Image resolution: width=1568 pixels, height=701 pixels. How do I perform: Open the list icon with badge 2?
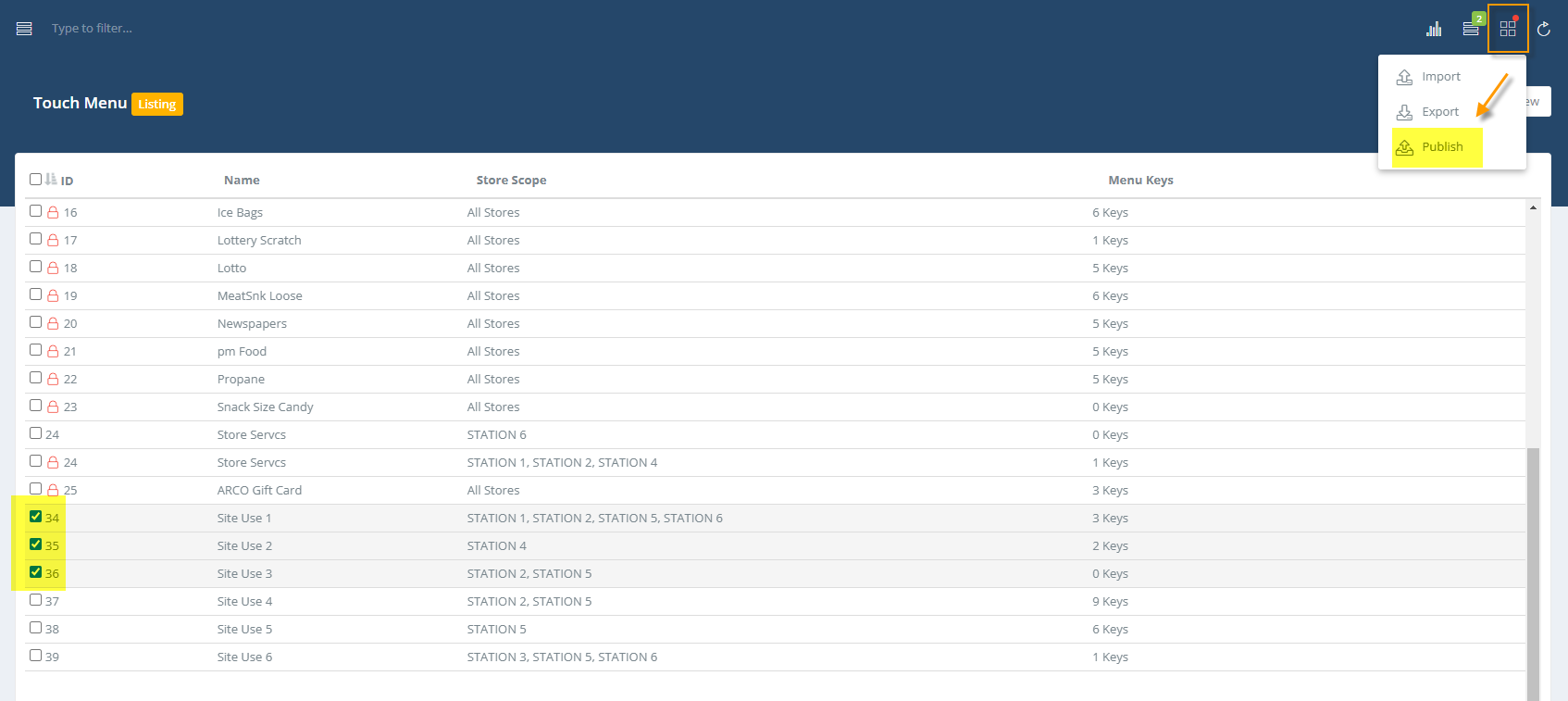coord(1471,29)
